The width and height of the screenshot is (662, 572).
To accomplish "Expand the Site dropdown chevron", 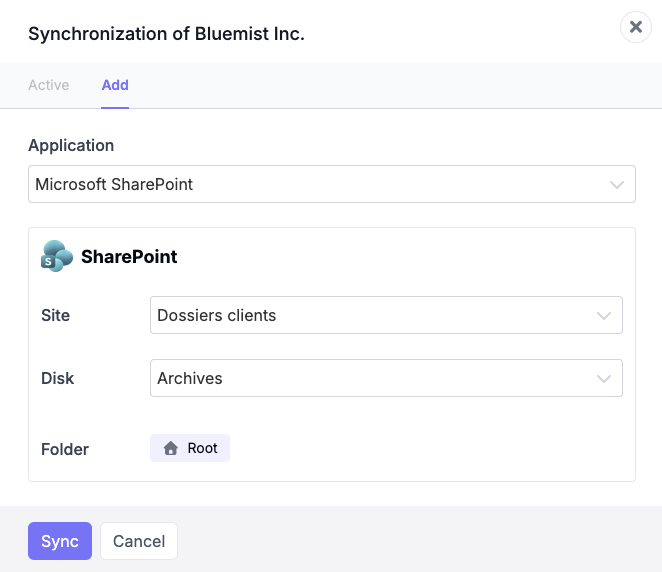I will pos(604,315).
